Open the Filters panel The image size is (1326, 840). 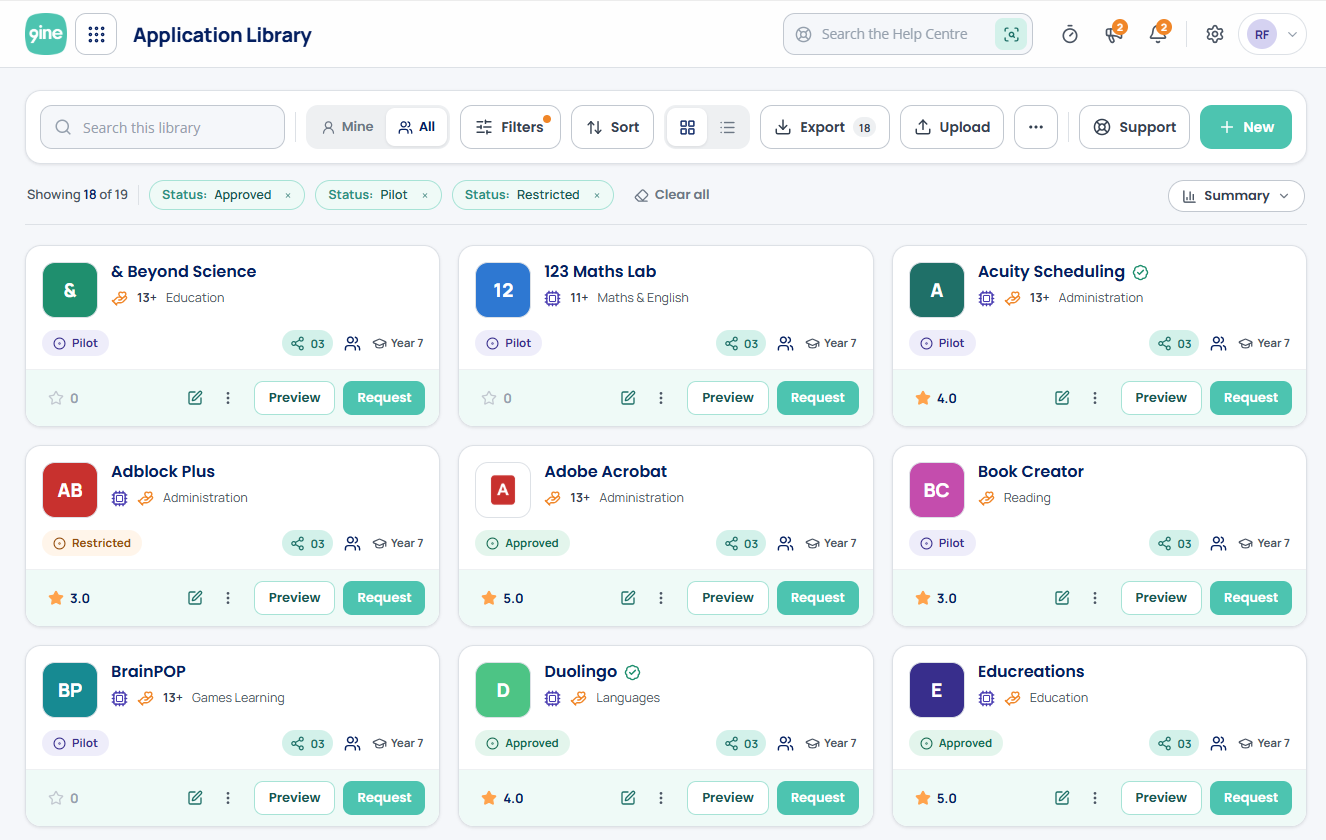tap(510, 127)
